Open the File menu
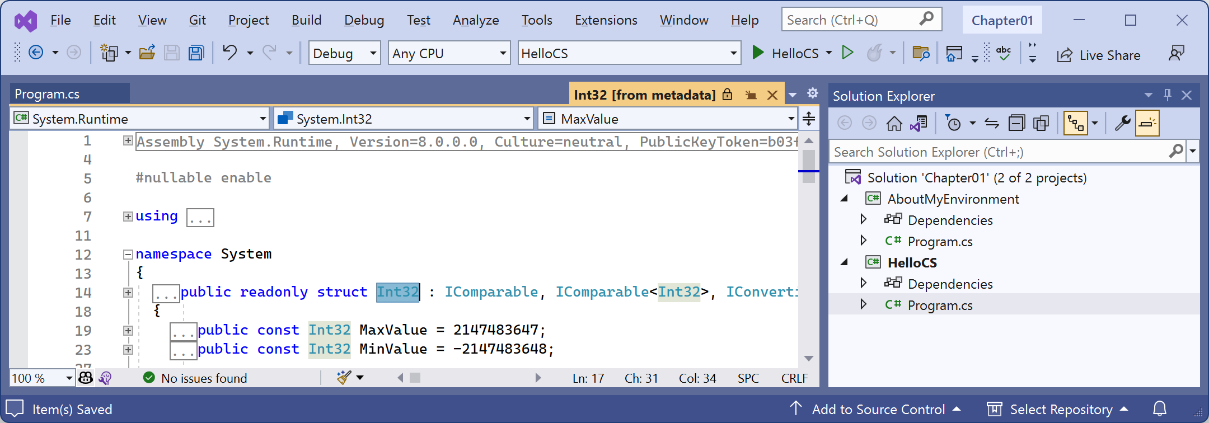The height and width of the screenshot is (423, 1209). pos(60,20)
